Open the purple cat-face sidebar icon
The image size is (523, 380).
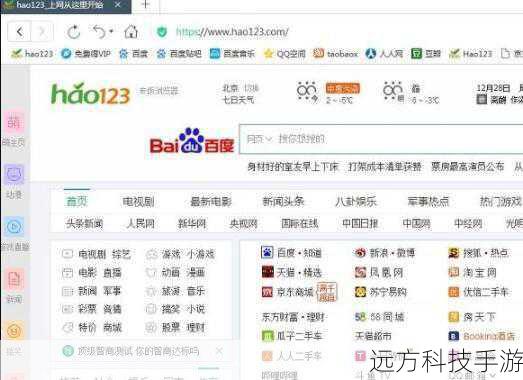[14, 174]
